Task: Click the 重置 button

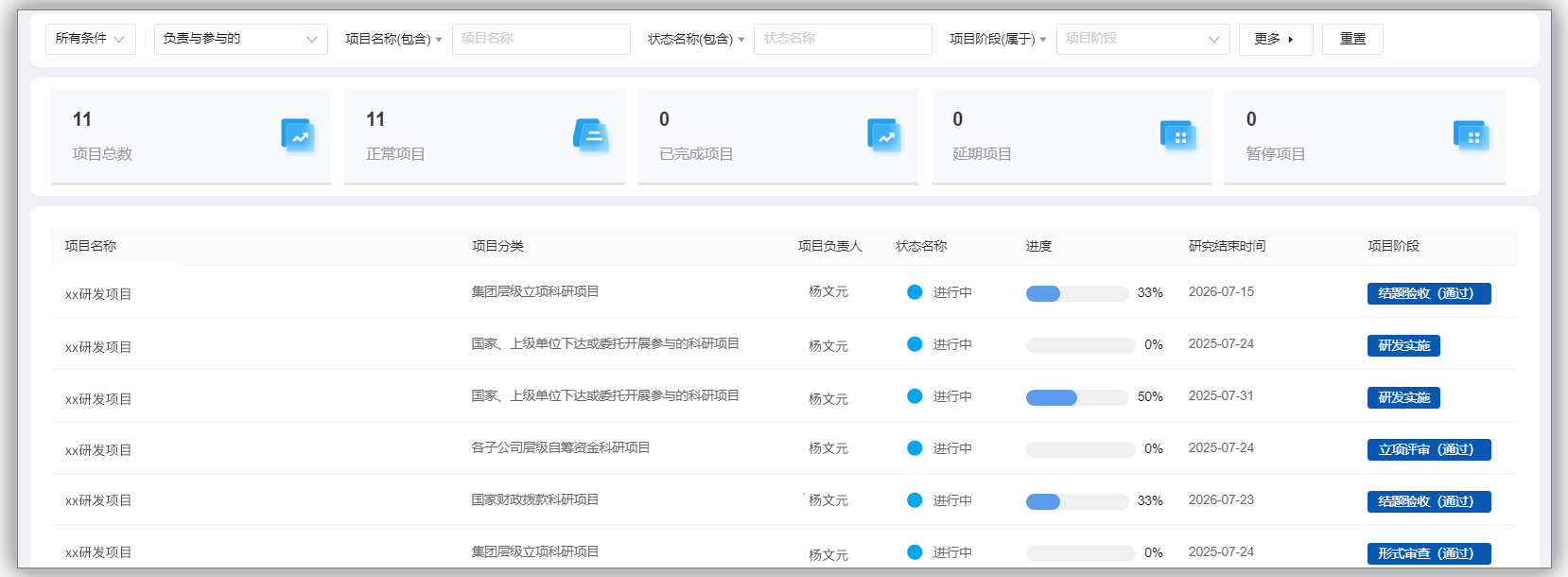Action: (x=1352, y=39)
